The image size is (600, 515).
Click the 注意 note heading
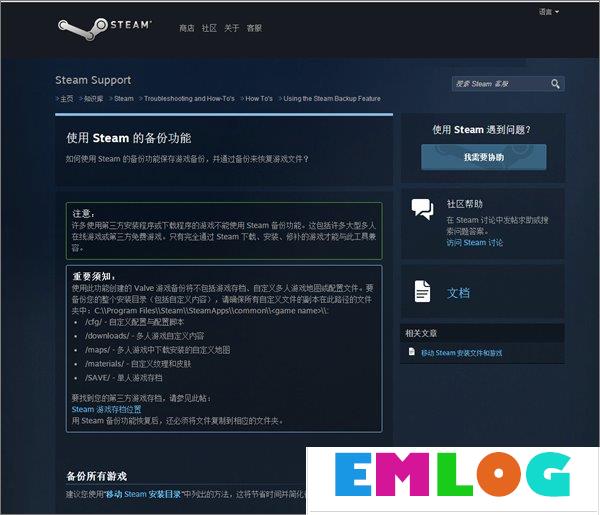click(x=83, y=213)
